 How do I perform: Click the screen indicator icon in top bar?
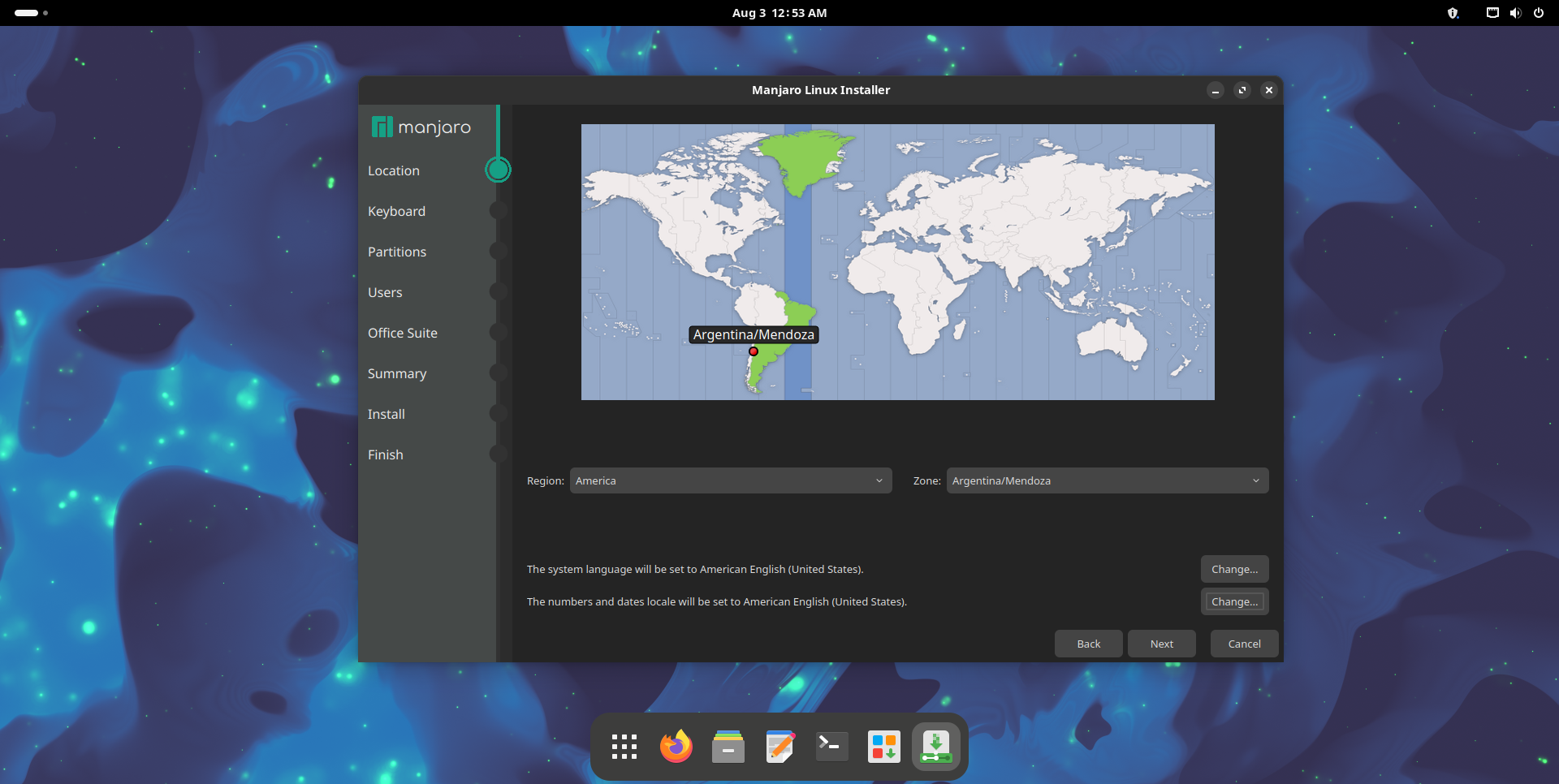1492,13
